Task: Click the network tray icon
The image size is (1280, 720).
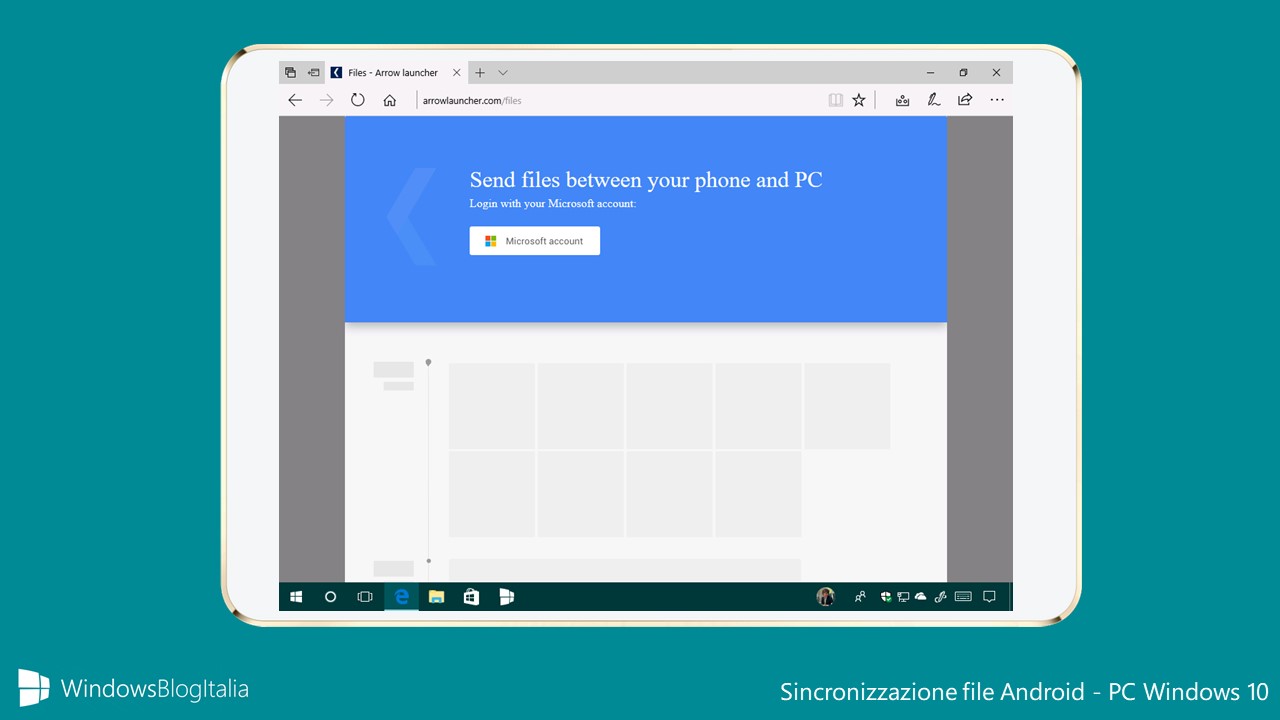Action: 903,597
